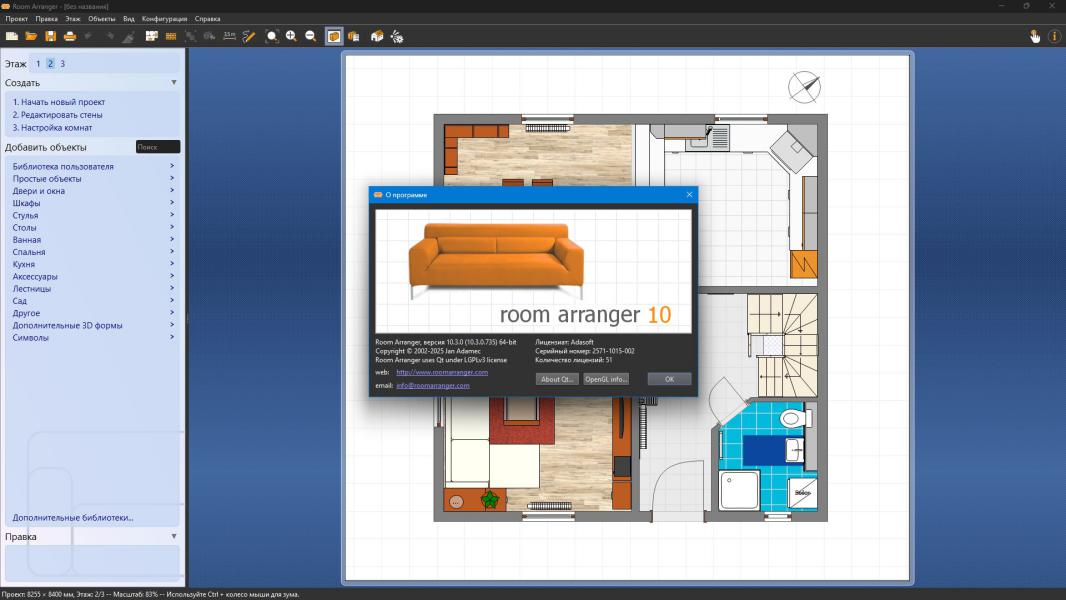This screenshot has width=1066, height=600.
Task: Expand the Двери и окна category
Action: pyautogui.click(x=39, y=191)
